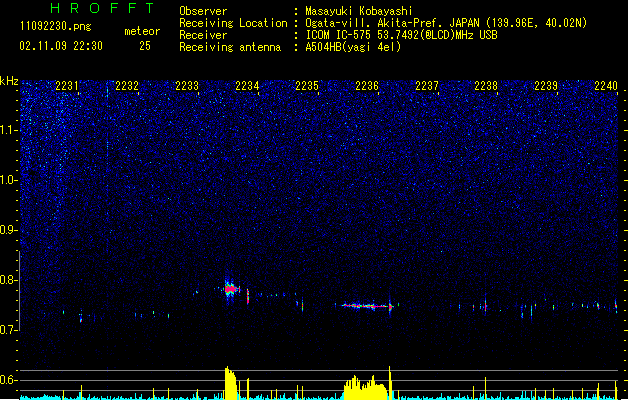Click the 2238 time marker
Screen dimensions: 629x400
tap(486, 86)
